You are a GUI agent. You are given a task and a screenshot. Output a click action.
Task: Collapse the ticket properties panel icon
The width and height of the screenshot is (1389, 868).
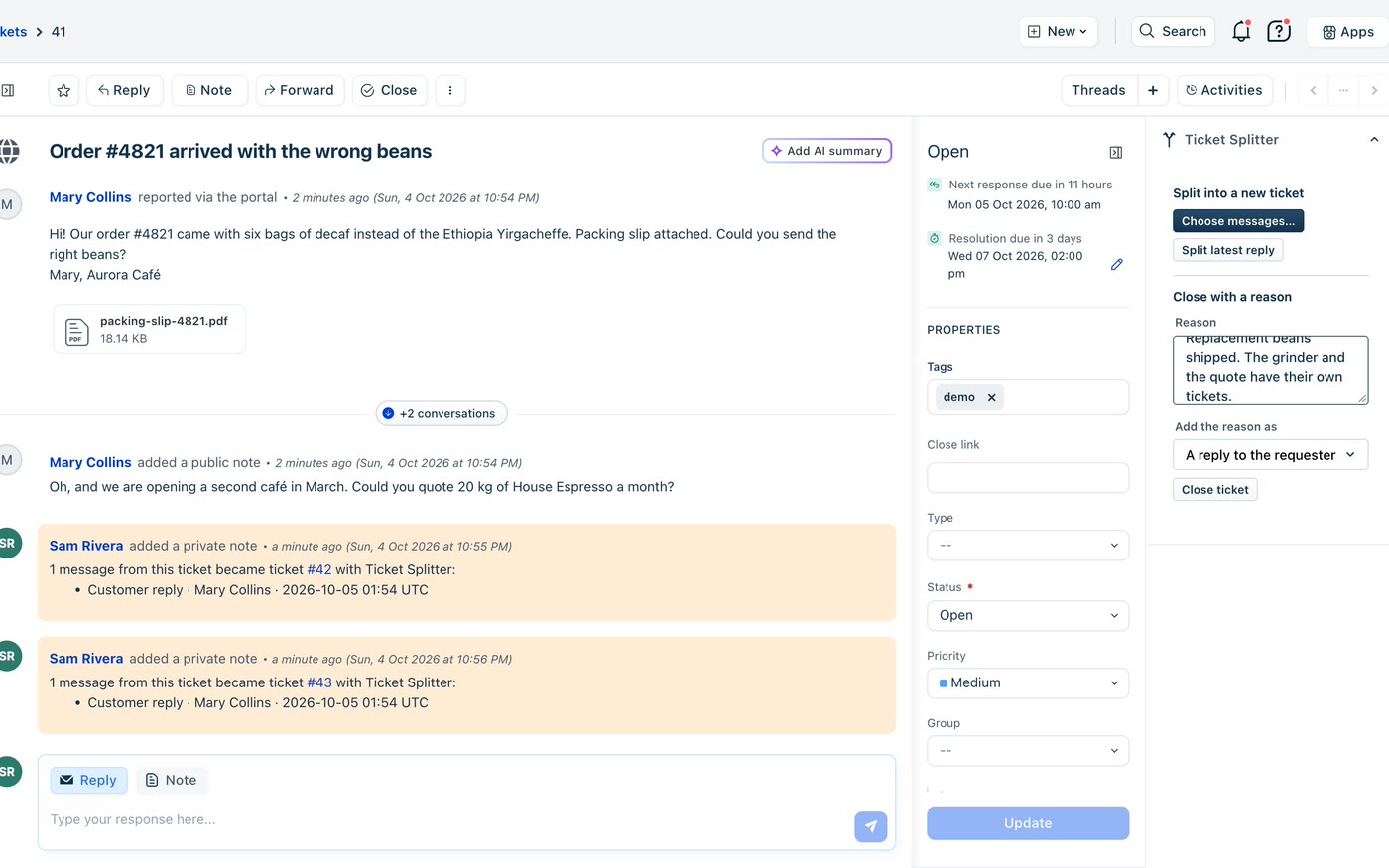point(1116,152)
